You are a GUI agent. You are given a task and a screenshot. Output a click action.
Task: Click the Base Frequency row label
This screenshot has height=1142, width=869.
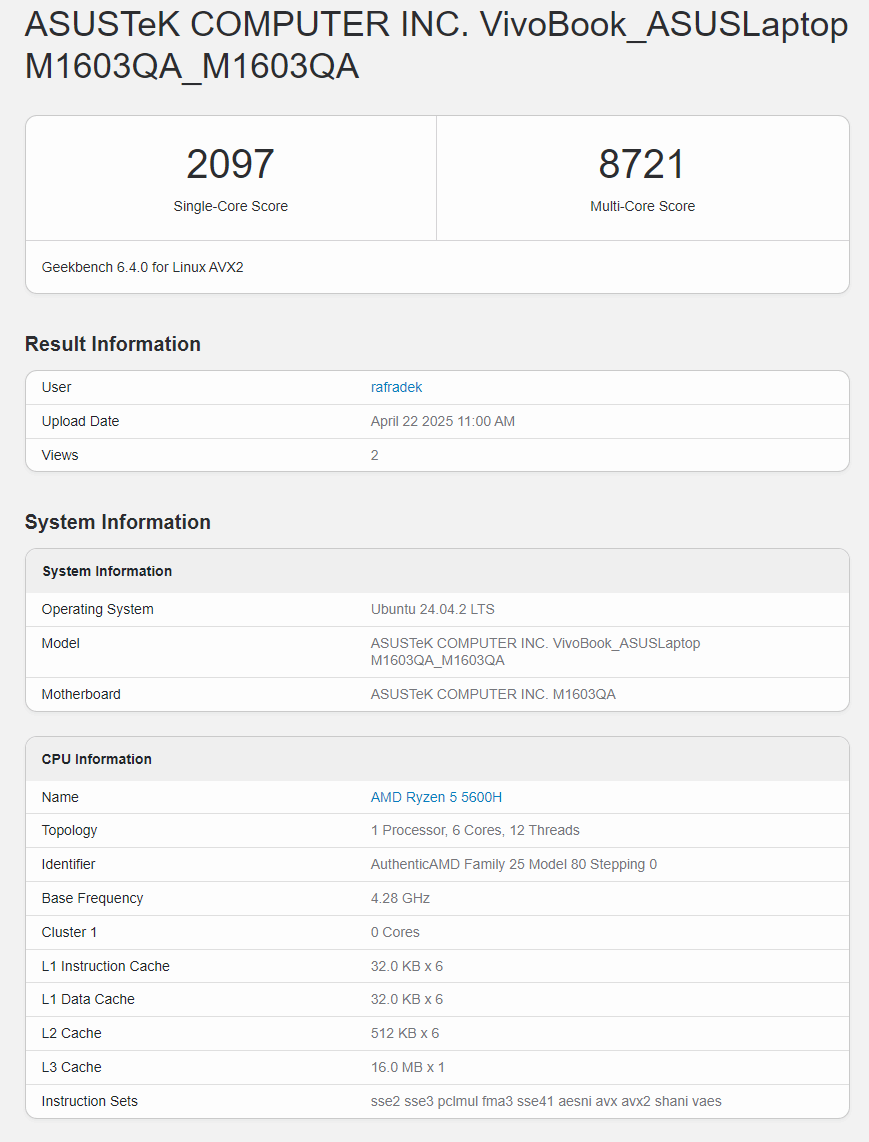(93, 899)
